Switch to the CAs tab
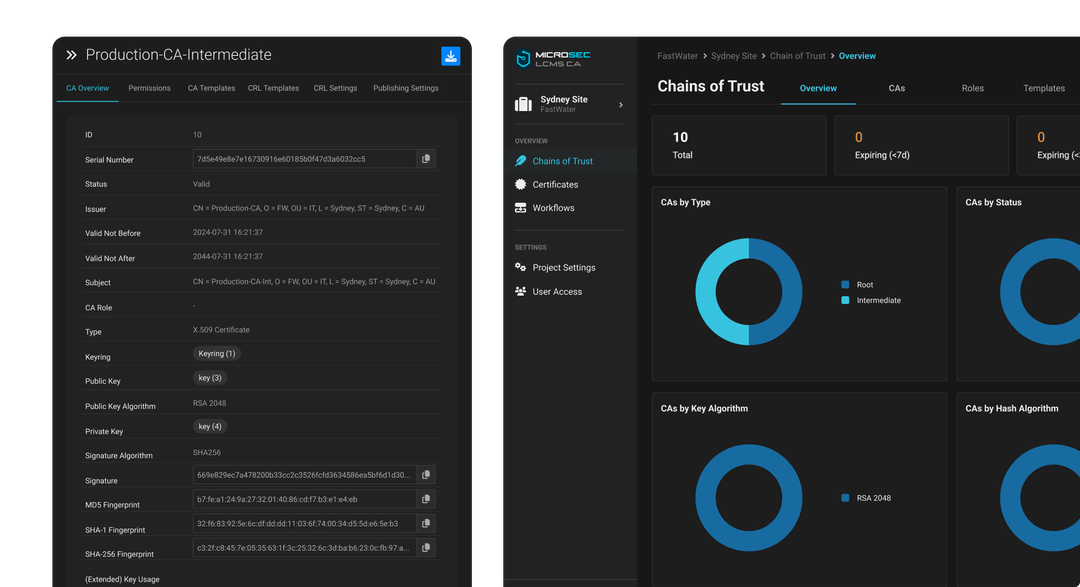The image size is (1080, 587). [897, 88]
